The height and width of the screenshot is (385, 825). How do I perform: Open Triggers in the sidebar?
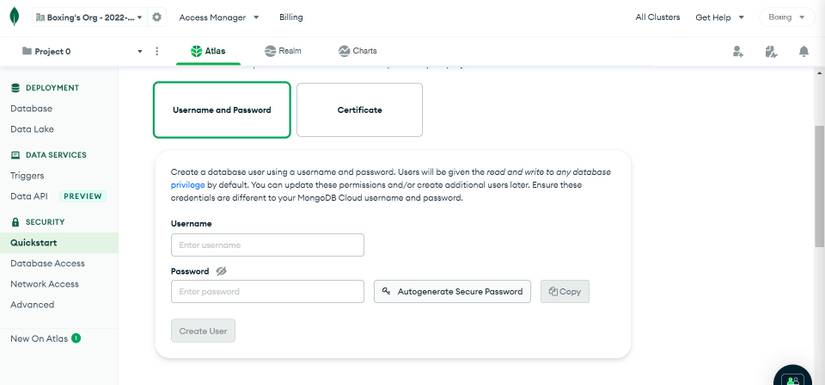27,176
